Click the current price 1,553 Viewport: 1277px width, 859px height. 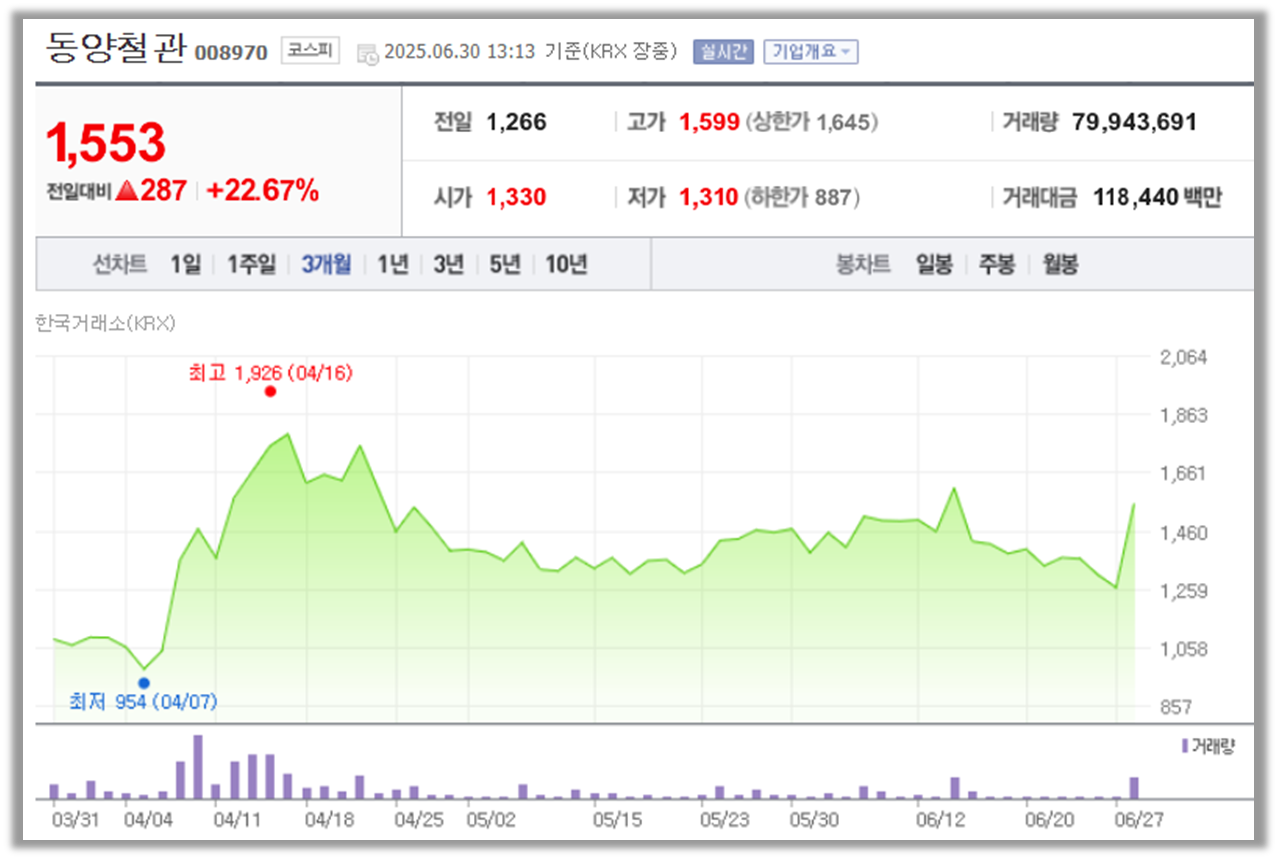pos(105,143)
